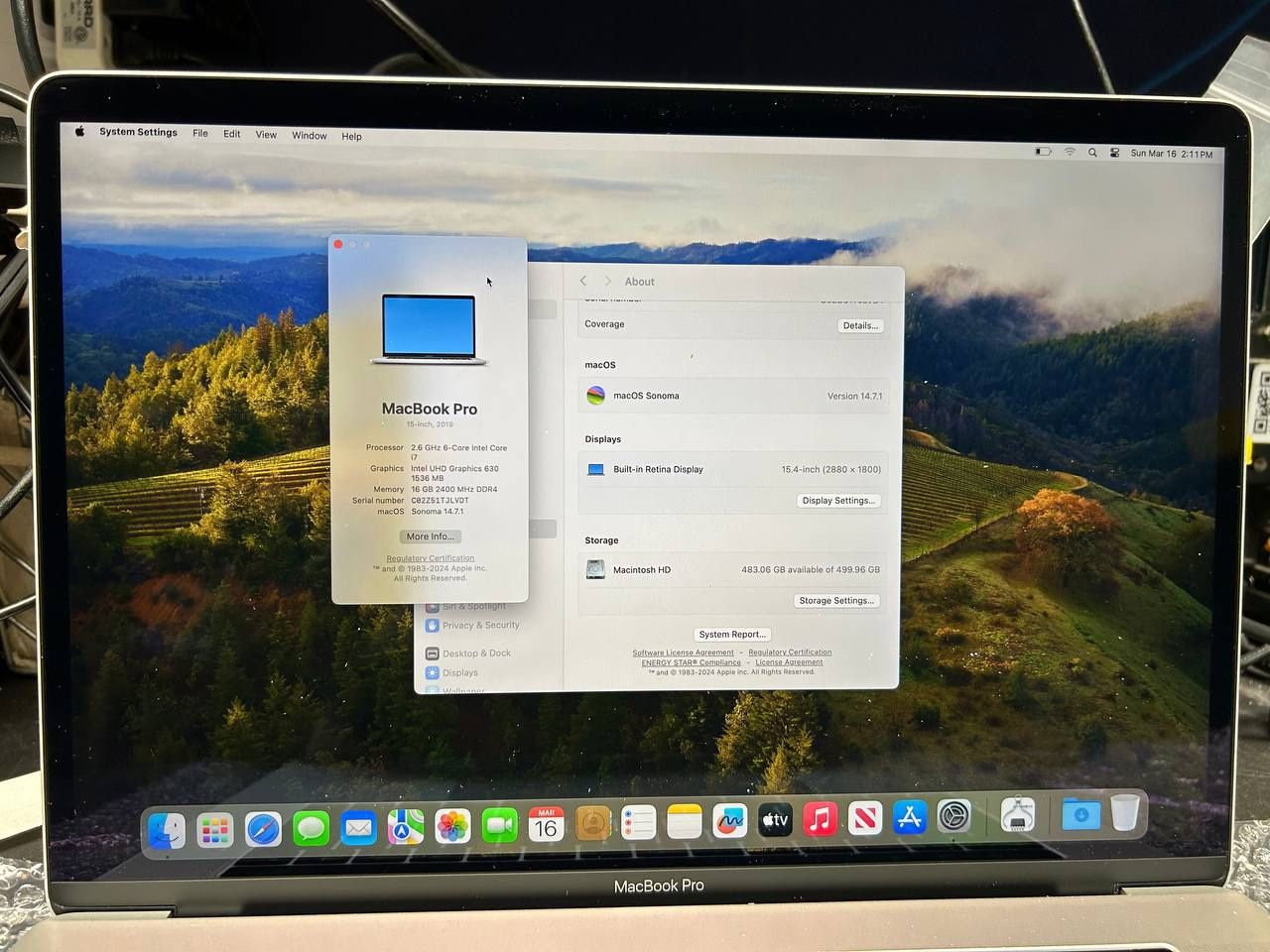The height and width of the screenshot is (952, 1270).
Task: Launch Music from the Dock
Action: (820, 819)
